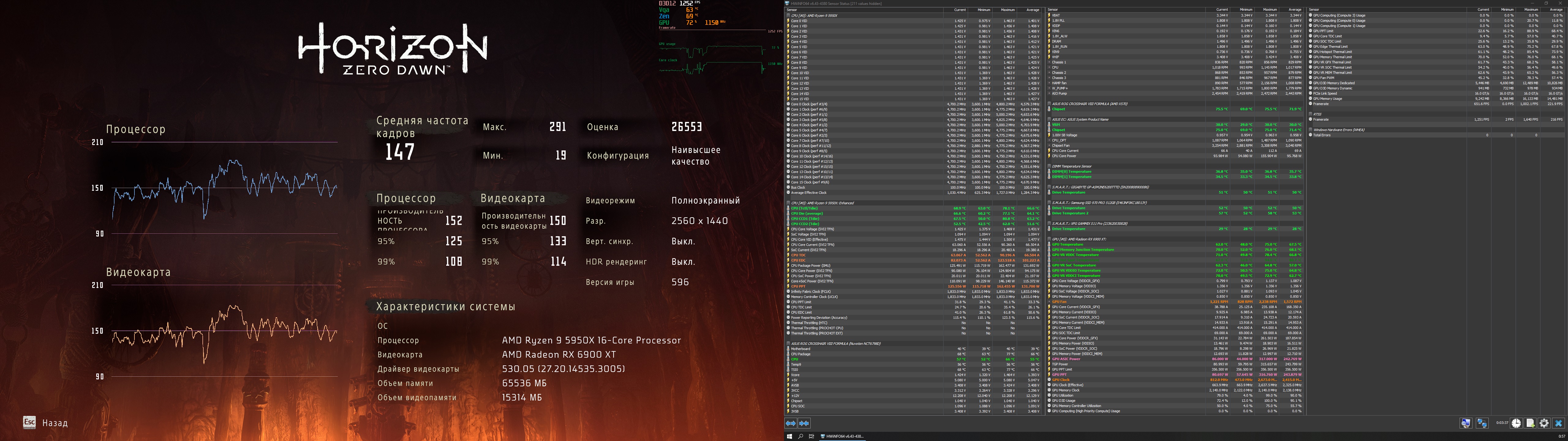Select the Core 0 VID sensor row

(799, 21)
